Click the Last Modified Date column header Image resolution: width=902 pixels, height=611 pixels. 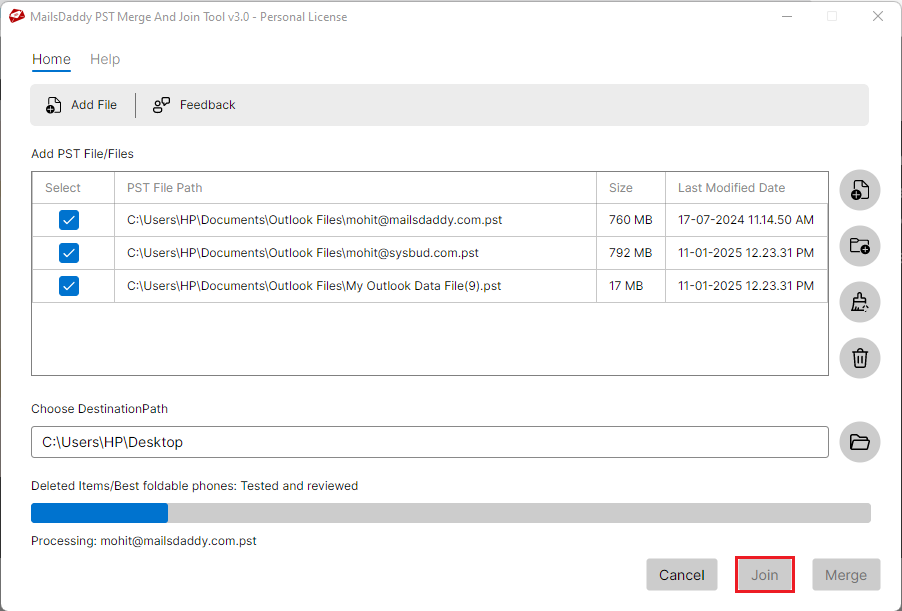tap(747, 188)
